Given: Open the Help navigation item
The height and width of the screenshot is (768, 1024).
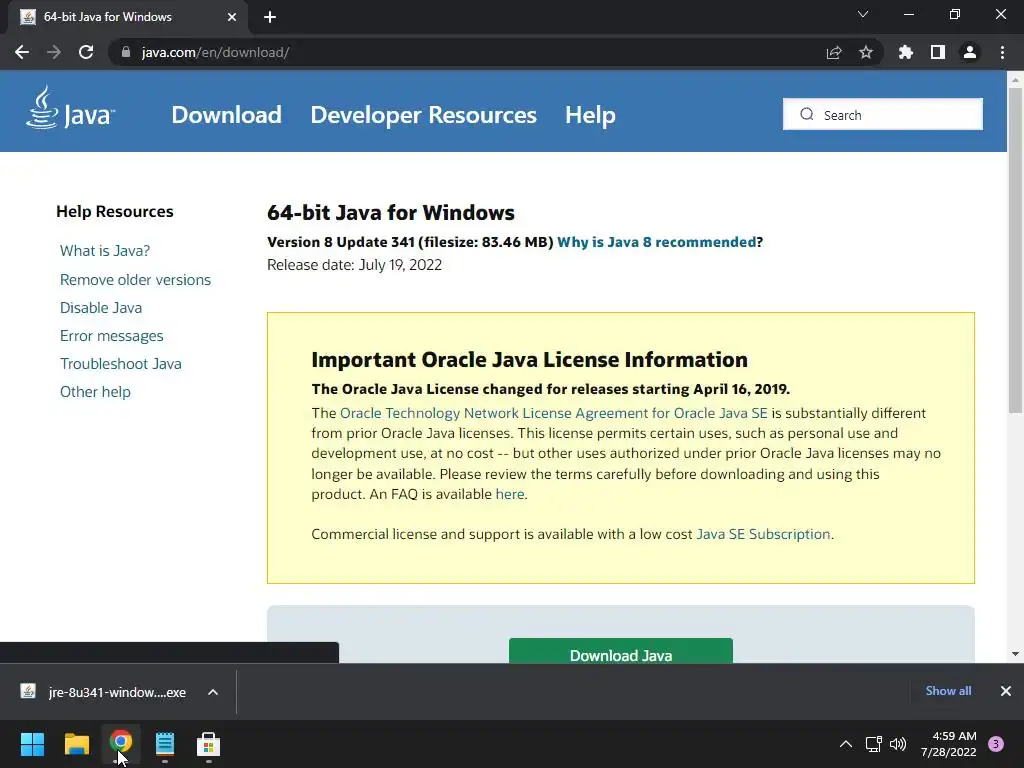Looking at the screenshot, I should click(590, 115).
